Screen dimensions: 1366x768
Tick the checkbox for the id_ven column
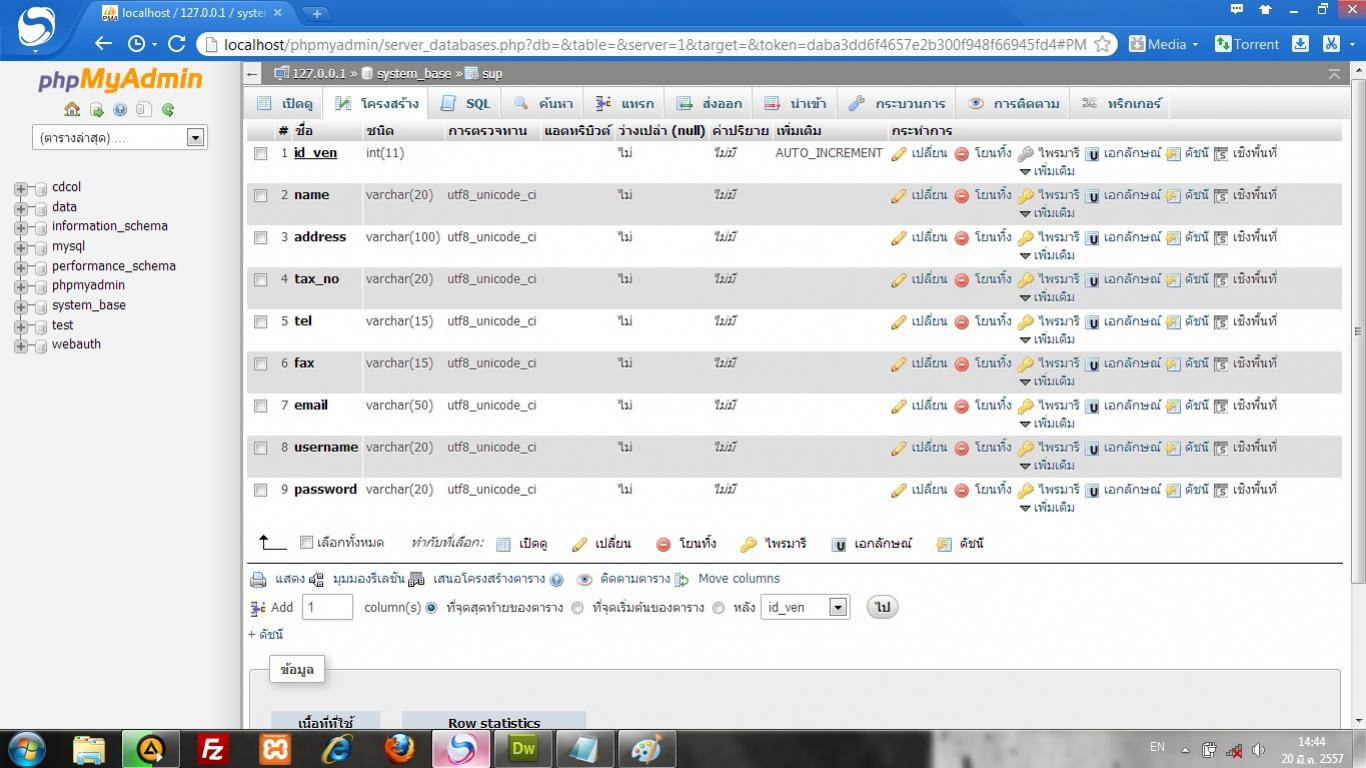pyautogui.click(x=261, y=154)
